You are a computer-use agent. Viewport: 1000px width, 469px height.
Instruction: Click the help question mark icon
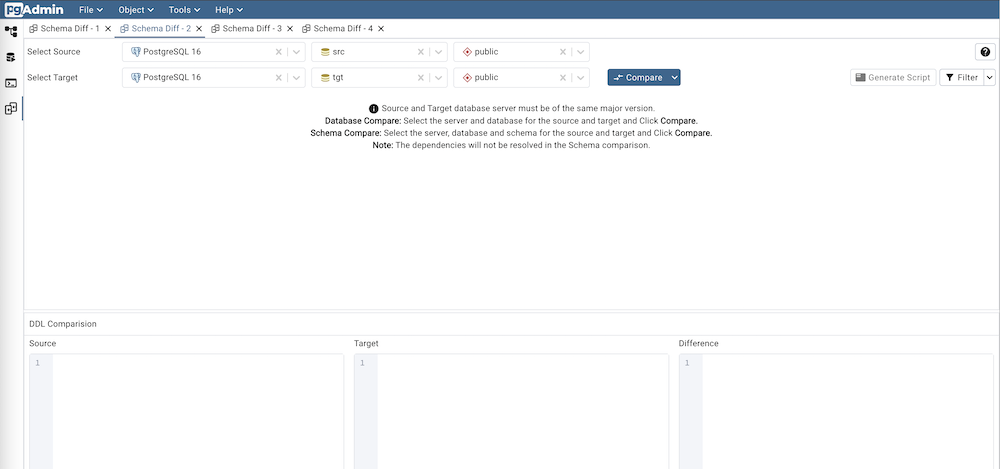(x=984, y=52)
